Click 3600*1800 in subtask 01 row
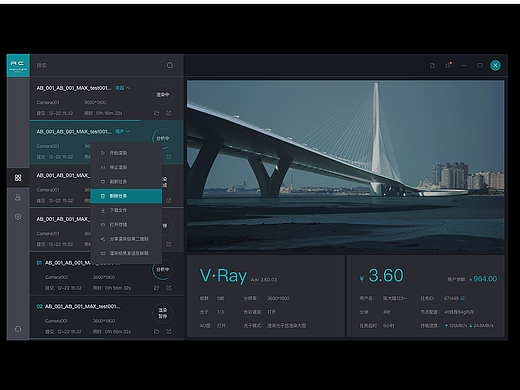 pyautogui.click(x=104, y=277)
